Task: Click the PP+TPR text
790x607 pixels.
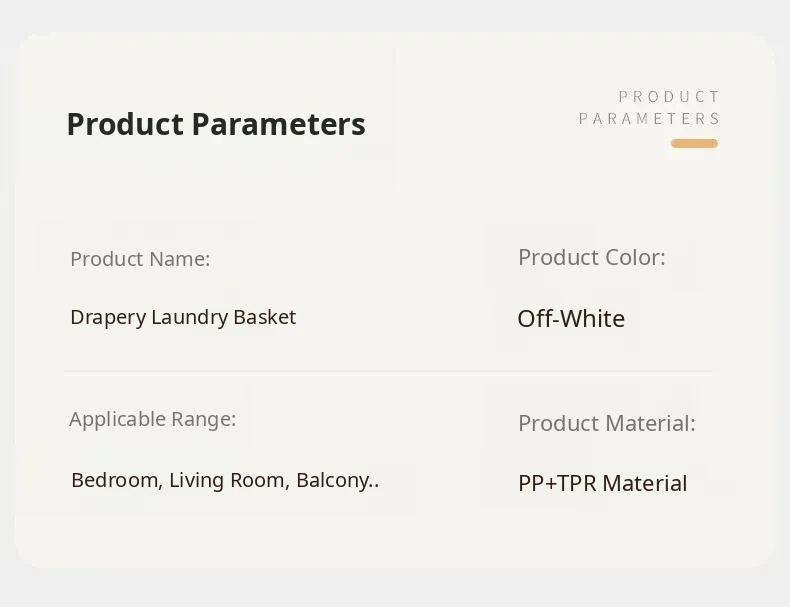Action: [557, 484]
